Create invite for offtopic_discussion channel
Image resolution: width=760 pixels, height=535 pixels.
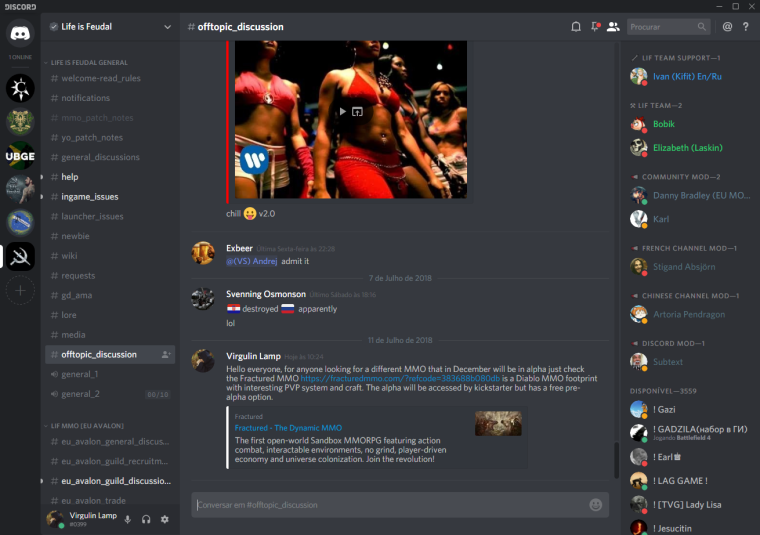(x=166, y=354)
